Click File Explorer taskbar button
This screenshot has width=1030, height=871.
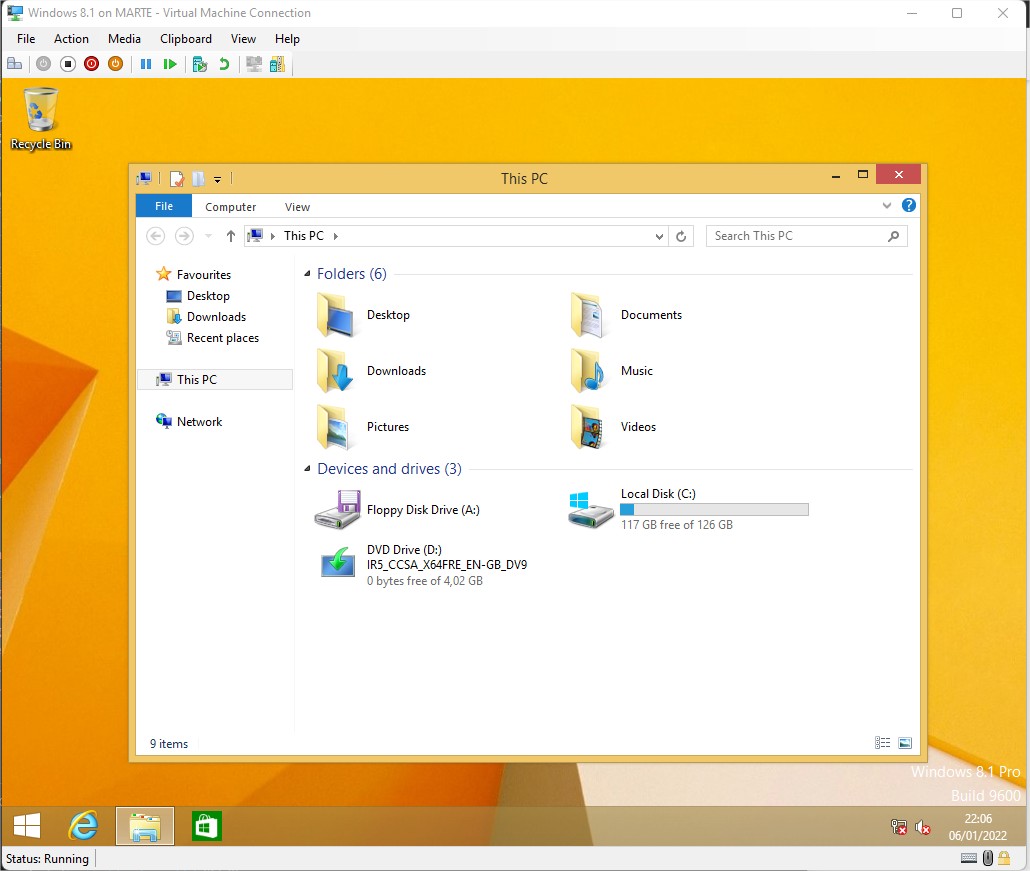pyautogui.click(x=145, y=826)
